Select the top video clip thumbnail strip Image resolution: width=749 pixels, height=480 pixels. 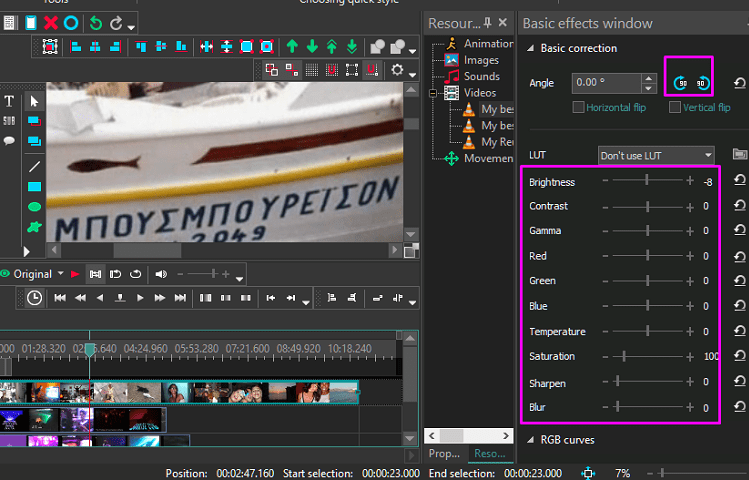[x=179, y=393]
